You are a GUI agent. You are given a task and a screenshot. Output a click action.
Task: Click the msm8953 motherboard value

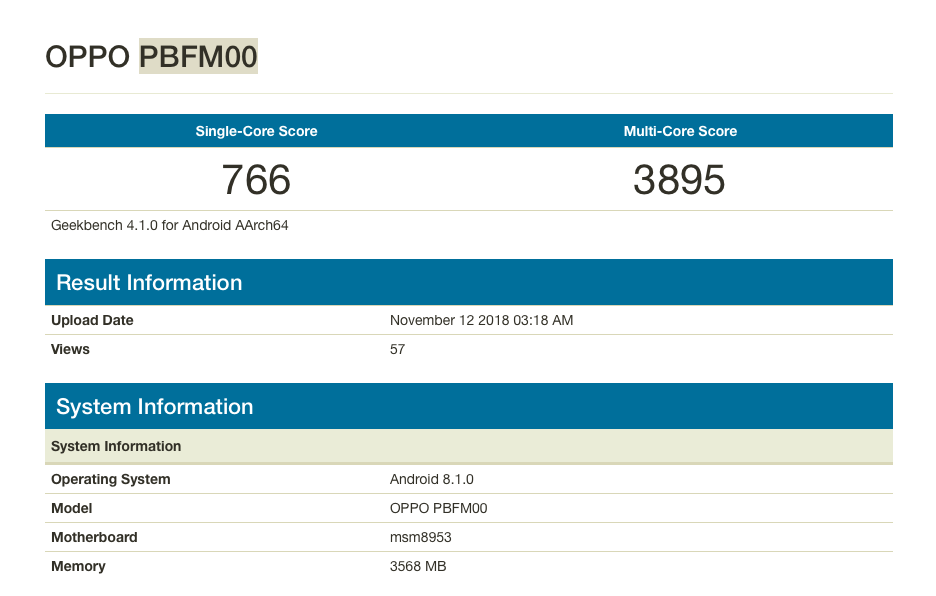click(x=420, y=537)
